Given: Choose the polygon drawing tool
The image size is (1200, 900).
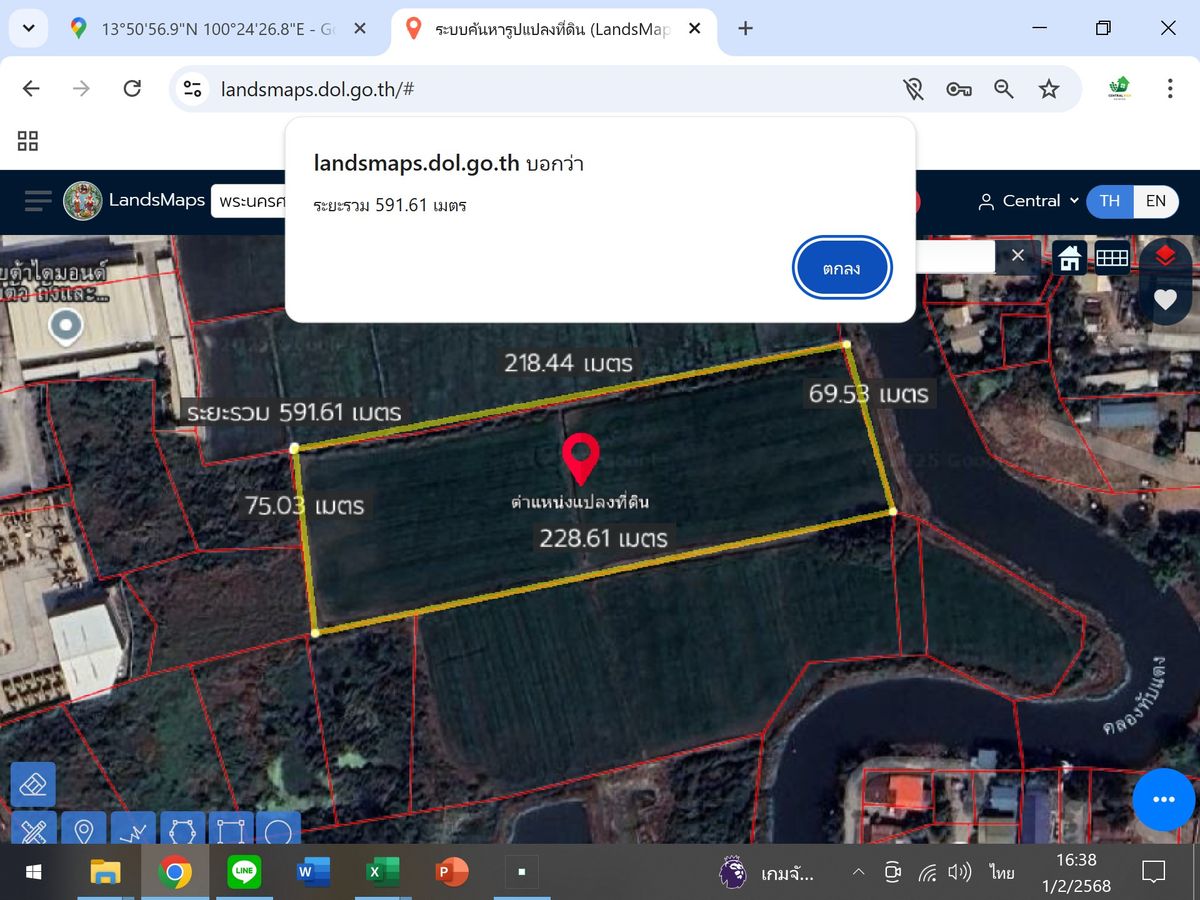Looking at the screenshot, I should pyautogui.click(x=181, y=830).
